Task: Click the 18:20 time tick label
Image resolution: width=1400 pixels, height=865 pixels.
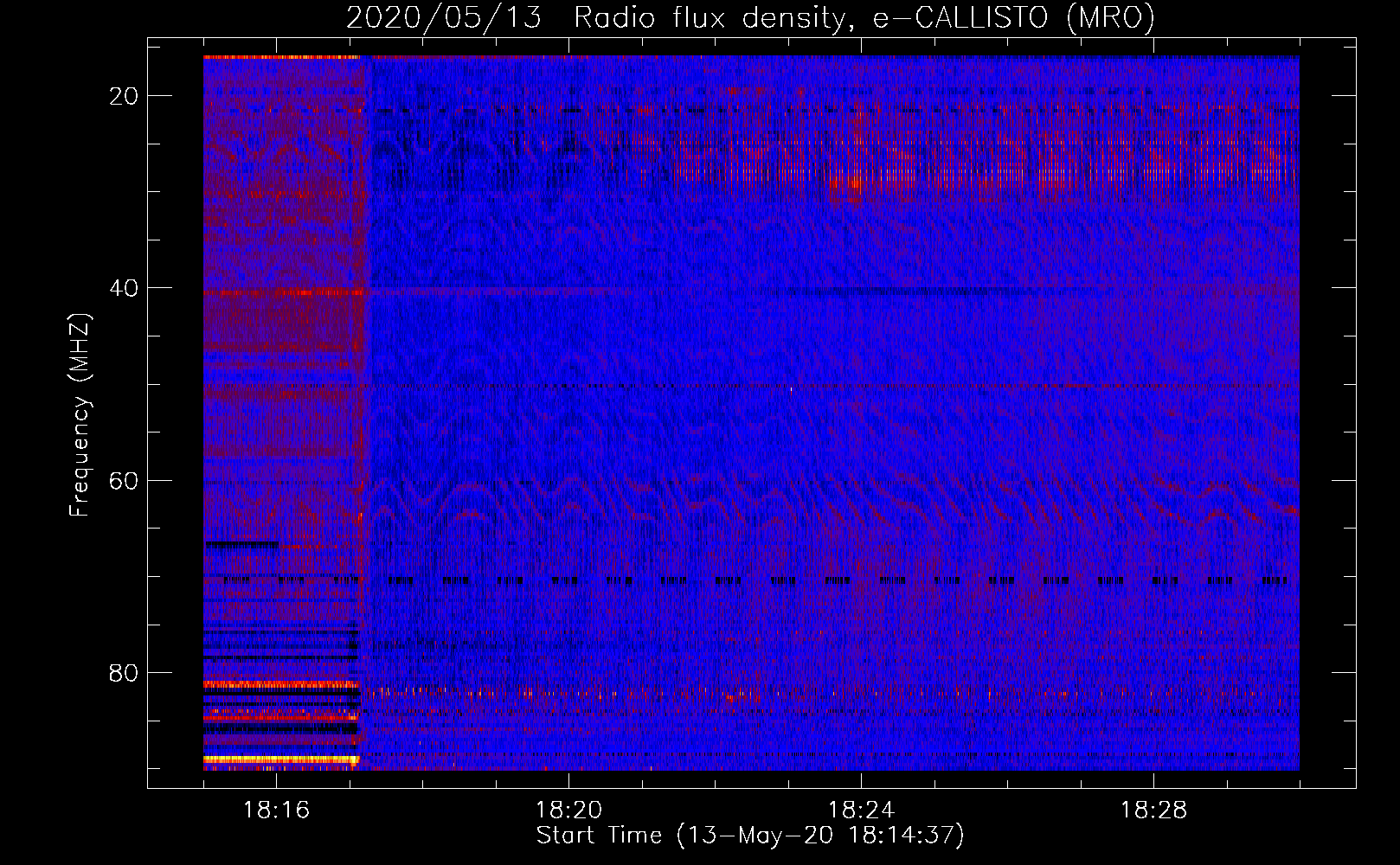Action: pos(568,811)
